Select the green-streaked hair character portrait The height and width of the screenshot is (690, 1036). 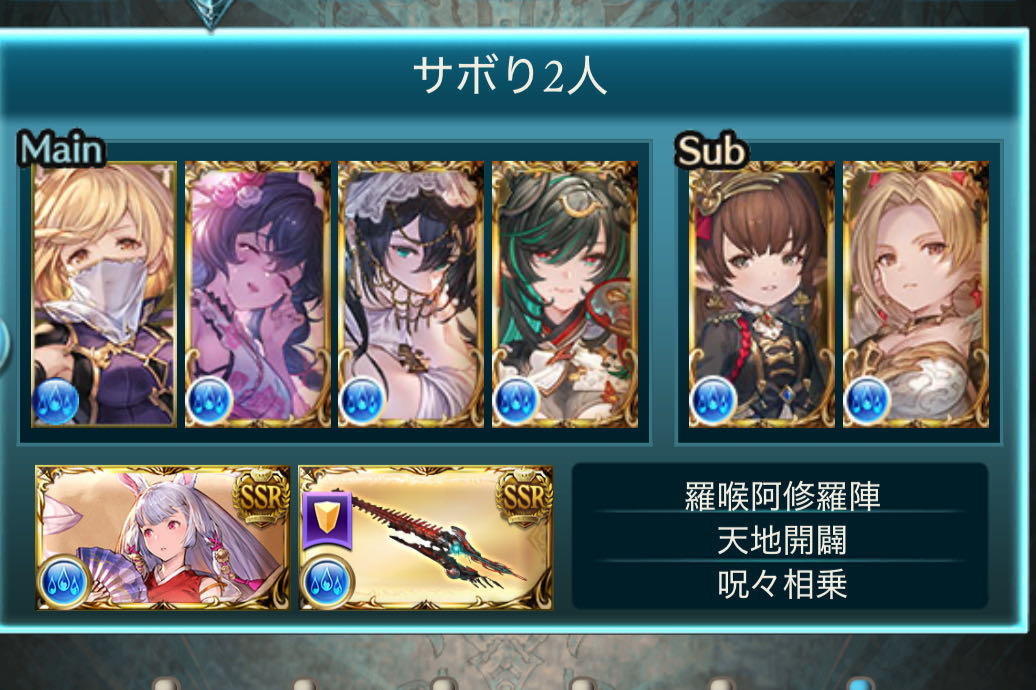pyautogui.click(x=565, y=294)
